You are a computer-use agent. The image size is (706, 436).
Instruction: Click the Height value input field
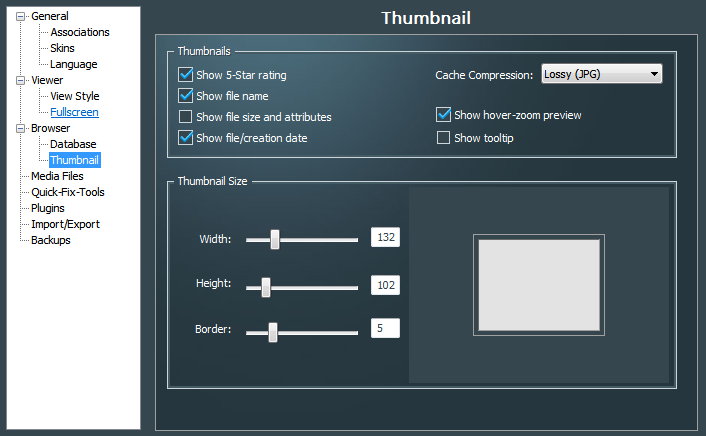click(385, 285)
